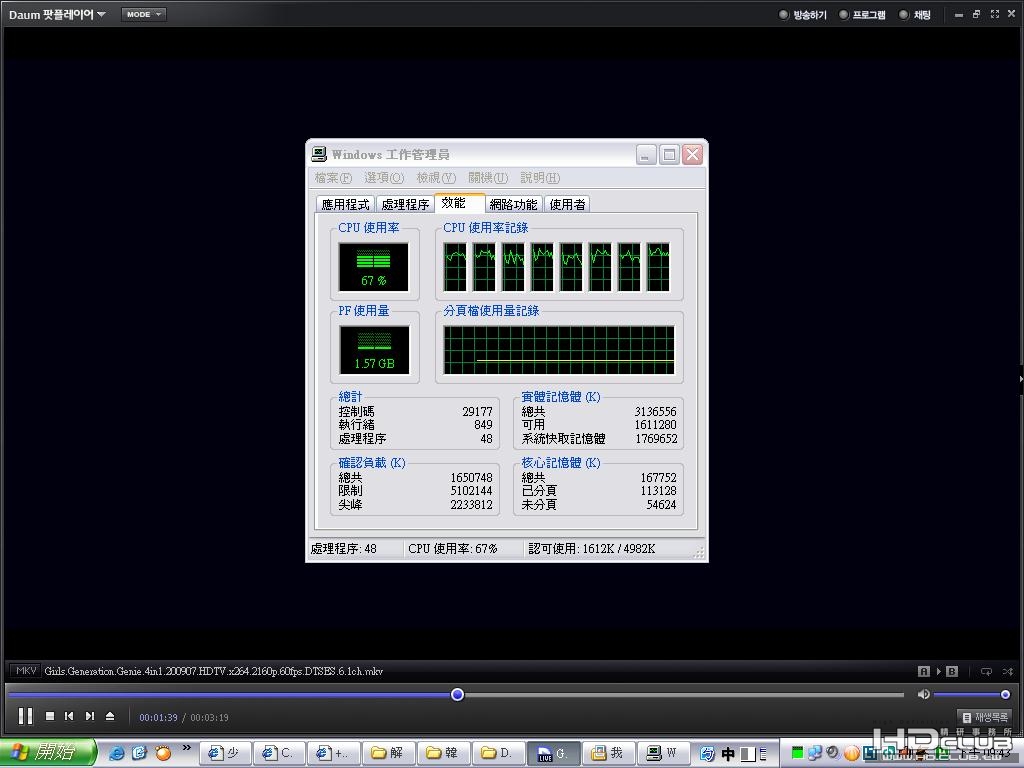Click the page file usage history graph
This screenshot has width=1024, height=768.
(559, 350)
